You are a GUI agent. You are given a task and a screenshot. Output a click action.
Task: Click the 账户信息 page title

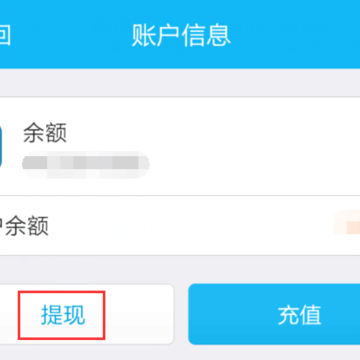pyautogui.click(x=181, y=35)
